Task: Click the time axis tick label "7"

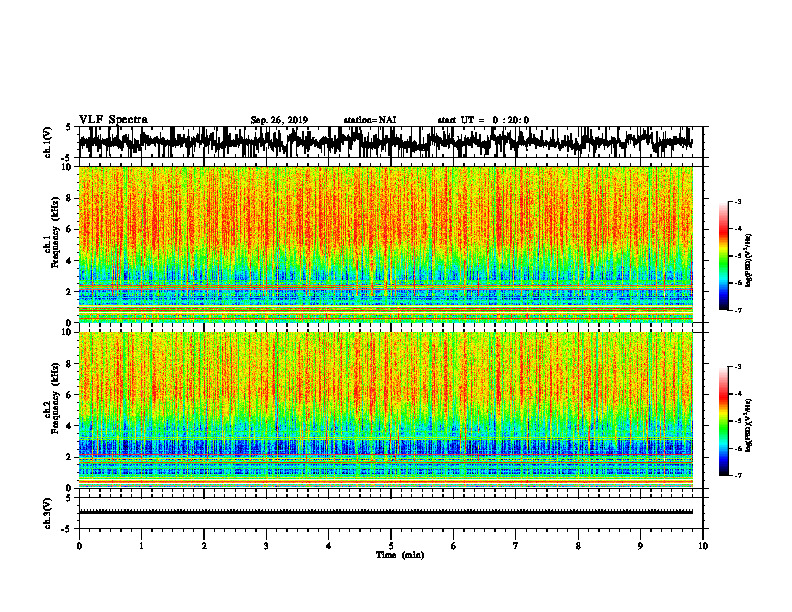Action: [x=516, y=546]
